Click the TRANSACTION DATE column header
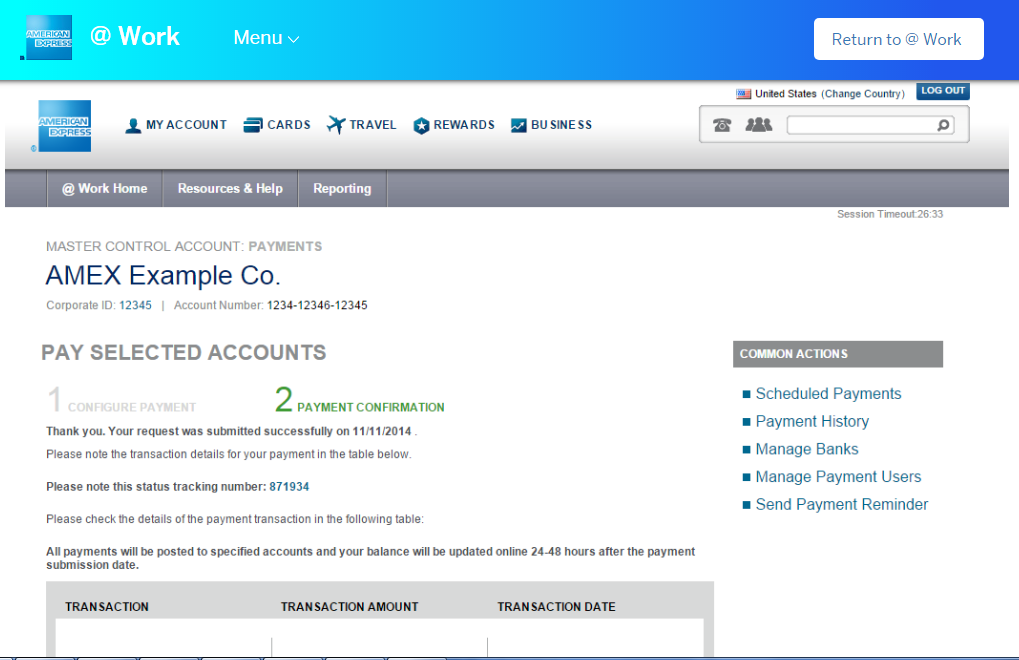The image size is (1019, 660). point(556,607)
